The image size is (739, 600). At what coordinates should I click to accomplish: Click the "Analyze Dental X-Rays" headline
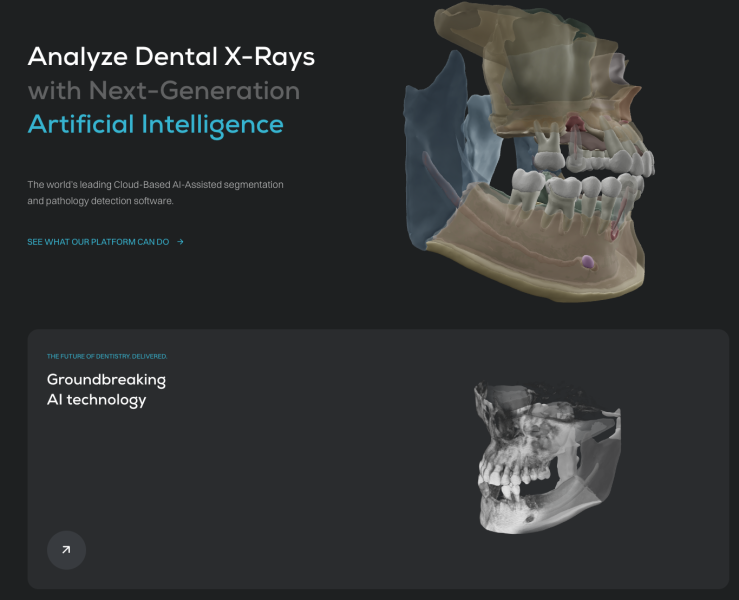click(x=171, y=57)
